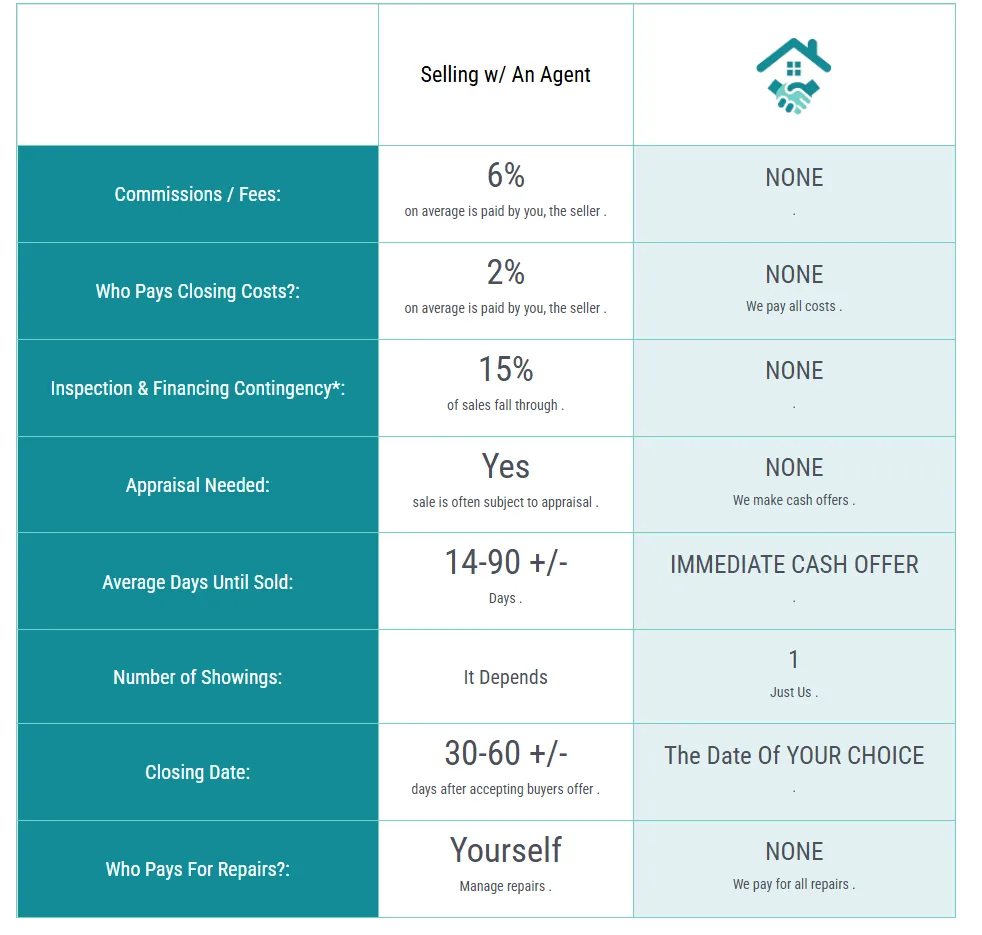Click the 15% sales fall through value
The width and height of the screenshot is (982, 935).
pyautogui.click(x=505, y=369)
